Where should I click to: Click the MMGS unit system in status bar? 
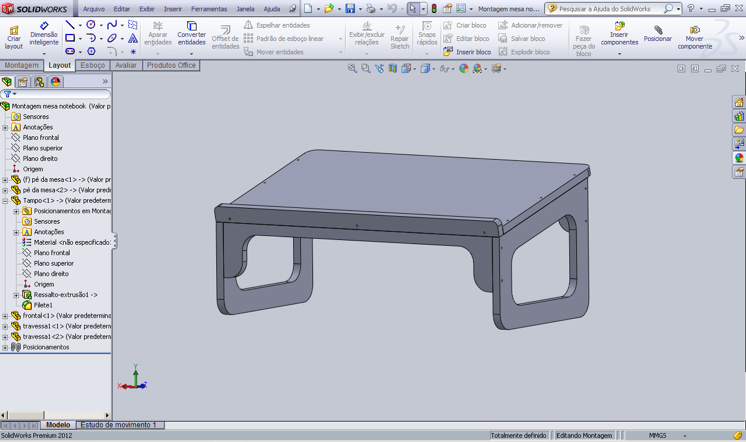point(658,435)
